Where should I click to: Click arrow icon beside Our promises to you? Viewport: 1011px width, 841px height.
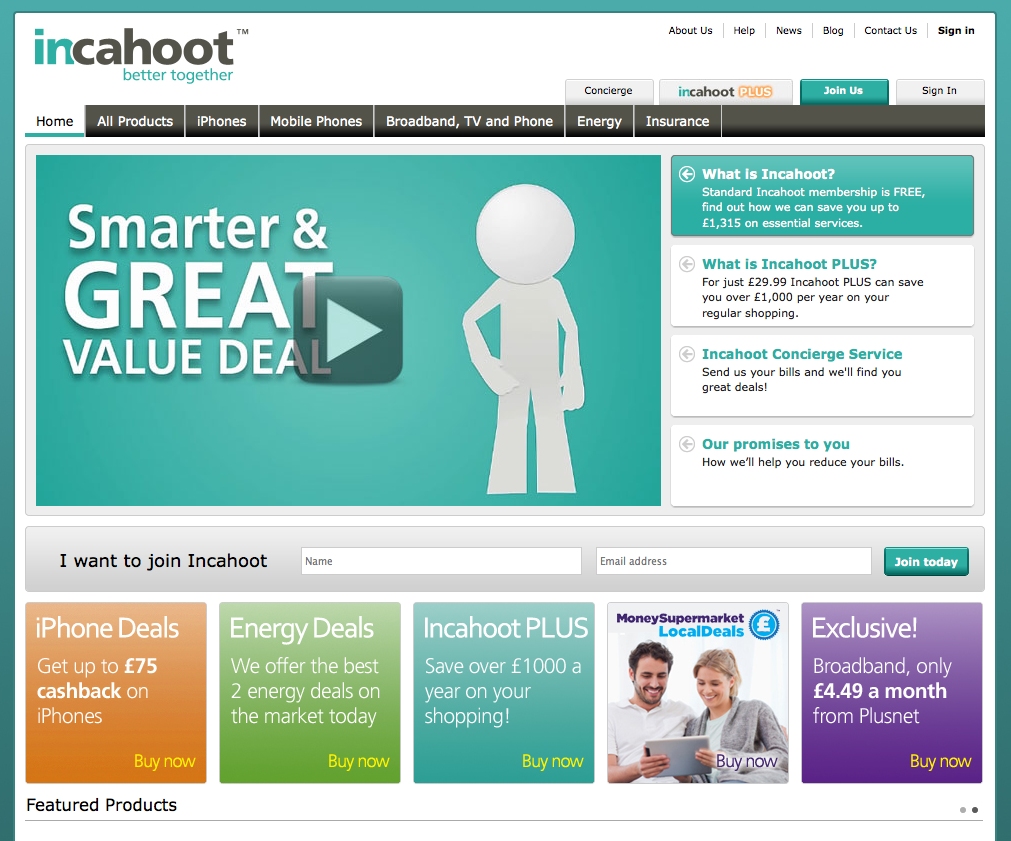[x=686, y=444]
